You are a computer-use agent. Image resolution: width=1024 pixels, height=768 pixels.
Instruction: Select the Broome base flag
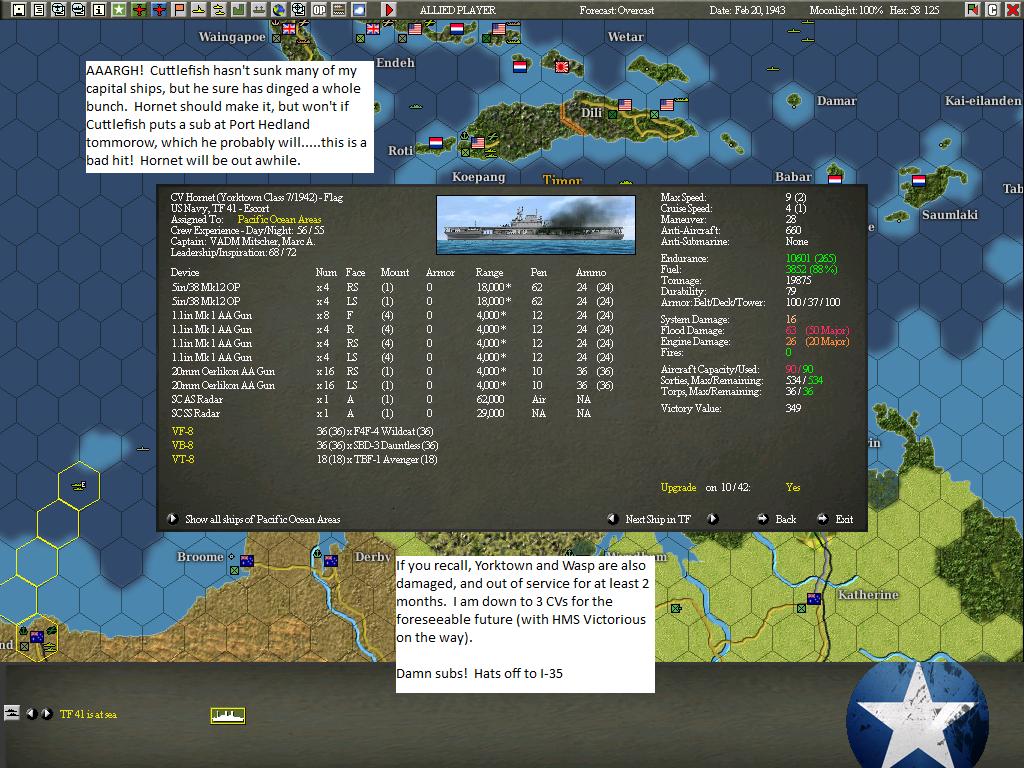click(x=247, y=561)
